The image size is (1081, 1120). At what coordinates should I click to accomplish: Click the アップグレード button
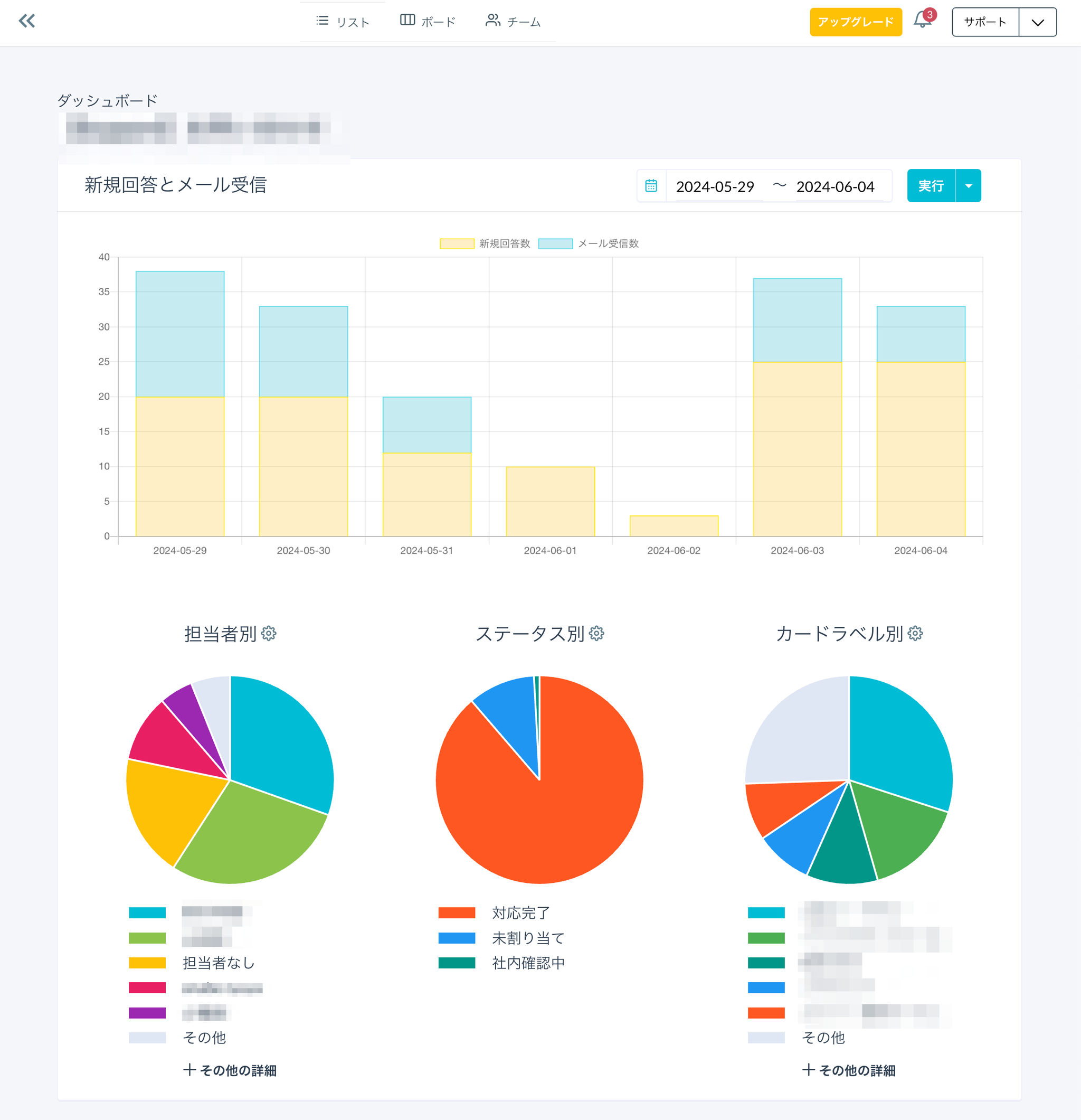(x=856, y=22)
